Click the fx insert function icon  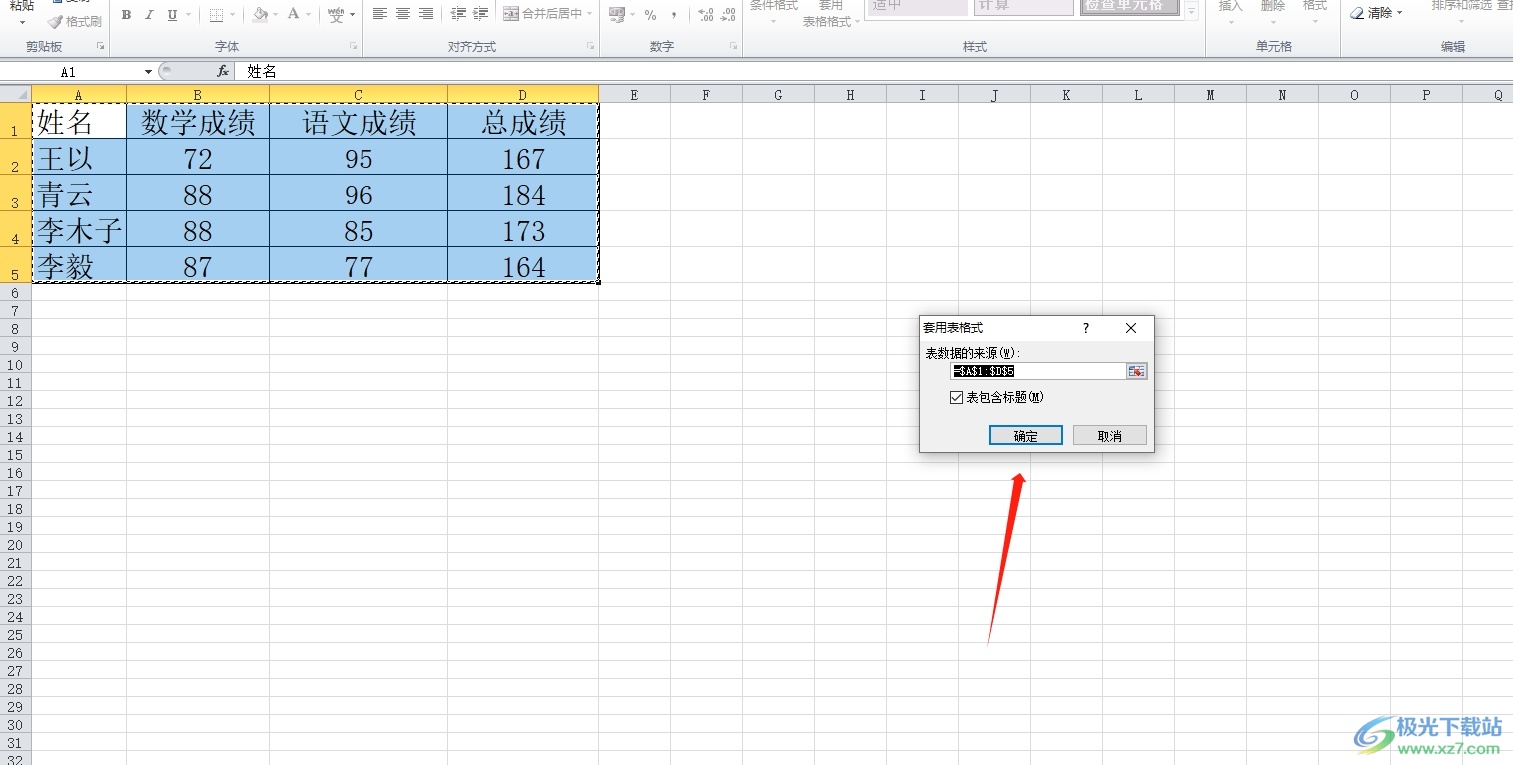(223, 72)
